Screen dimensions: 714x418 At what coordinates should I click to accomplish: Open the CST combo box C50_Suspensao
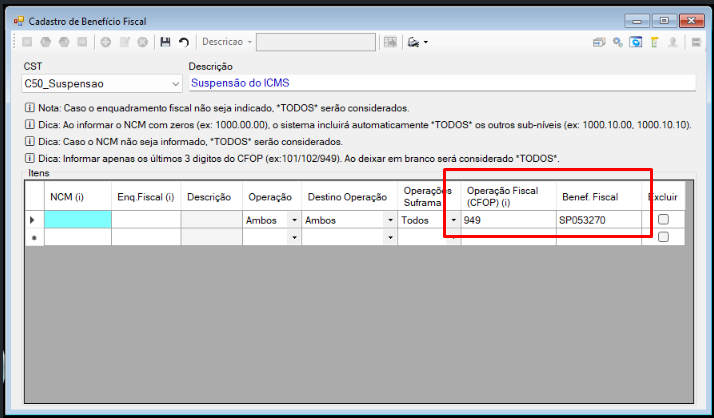(x=175, y=84)
